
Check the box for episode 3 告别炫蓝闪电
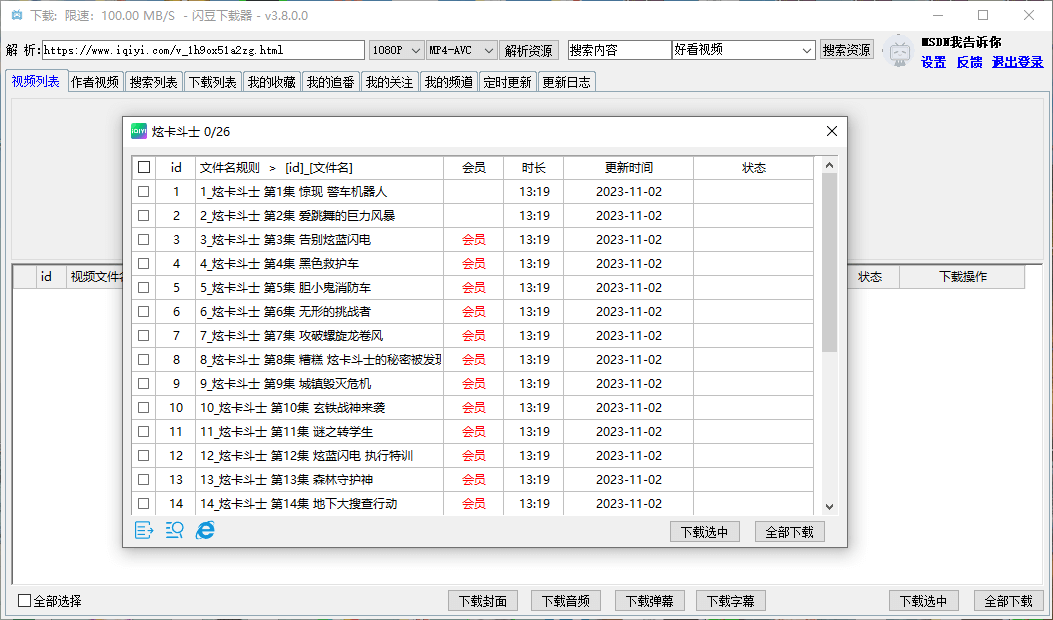(x=144, y=239)
